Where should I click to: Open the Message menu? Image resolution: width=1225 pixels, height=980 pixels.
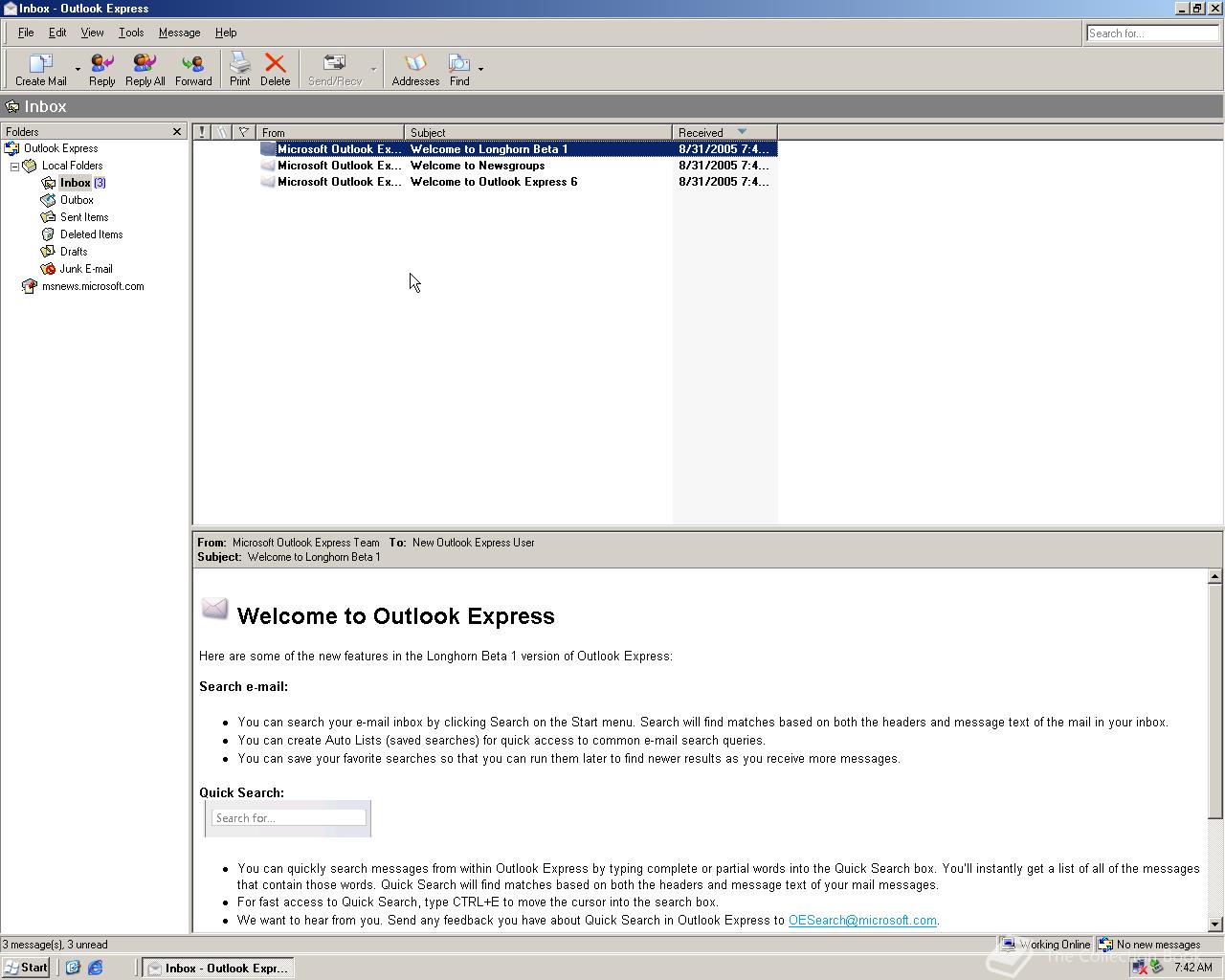pyautogui.click(x=179, y=33)
